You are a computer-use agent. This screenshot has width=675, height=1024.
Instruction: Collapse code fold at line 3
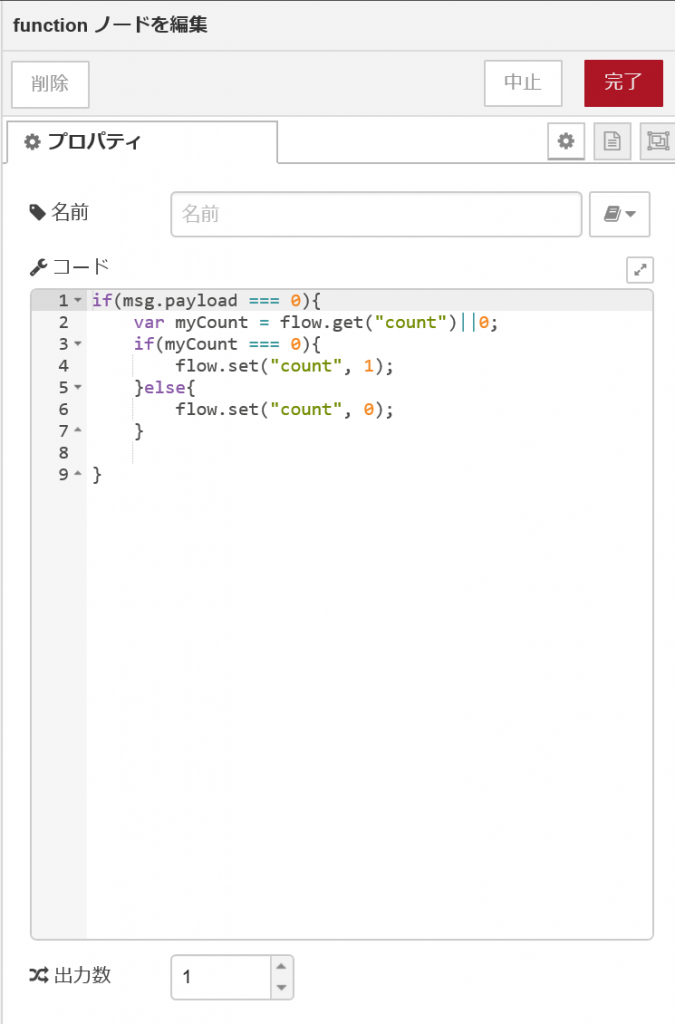(78, 344)
